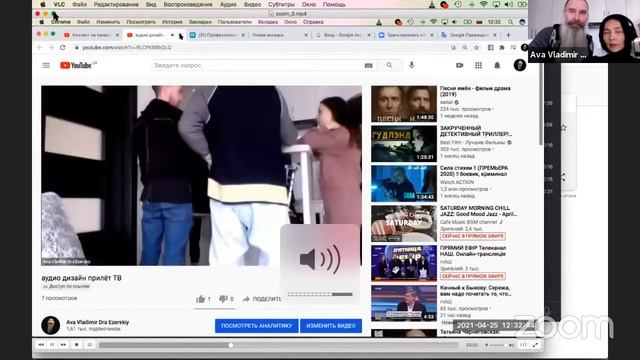Open the Saturday Morning Chill Jazz thumbnail
The height and width of the screenshot is (360, 640).
[404, 224]
